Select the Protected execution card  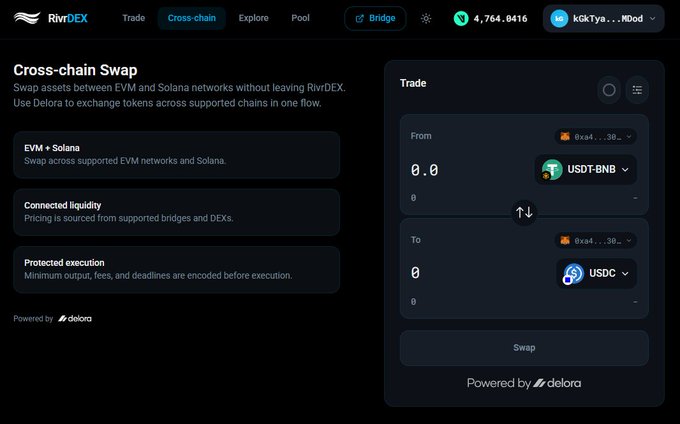(x=177, y=270)
